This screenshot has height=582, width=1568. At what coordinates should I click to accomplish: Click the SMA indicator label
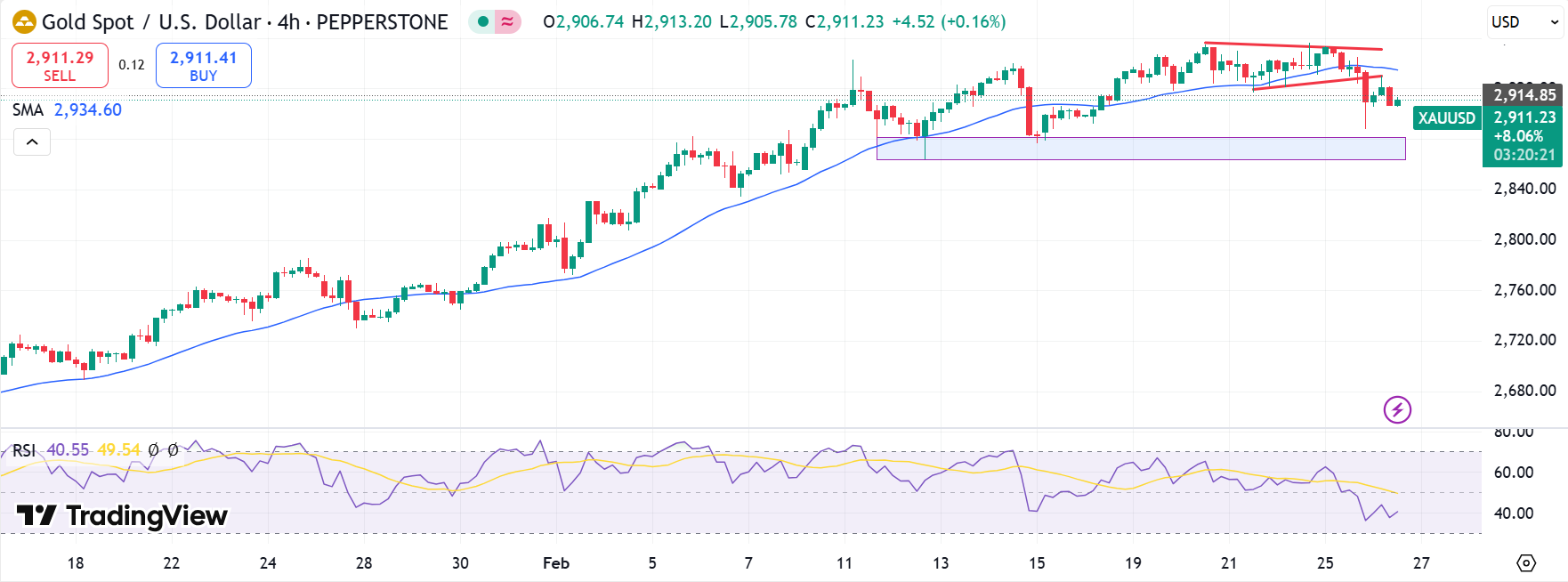click(x=28, y=109)
